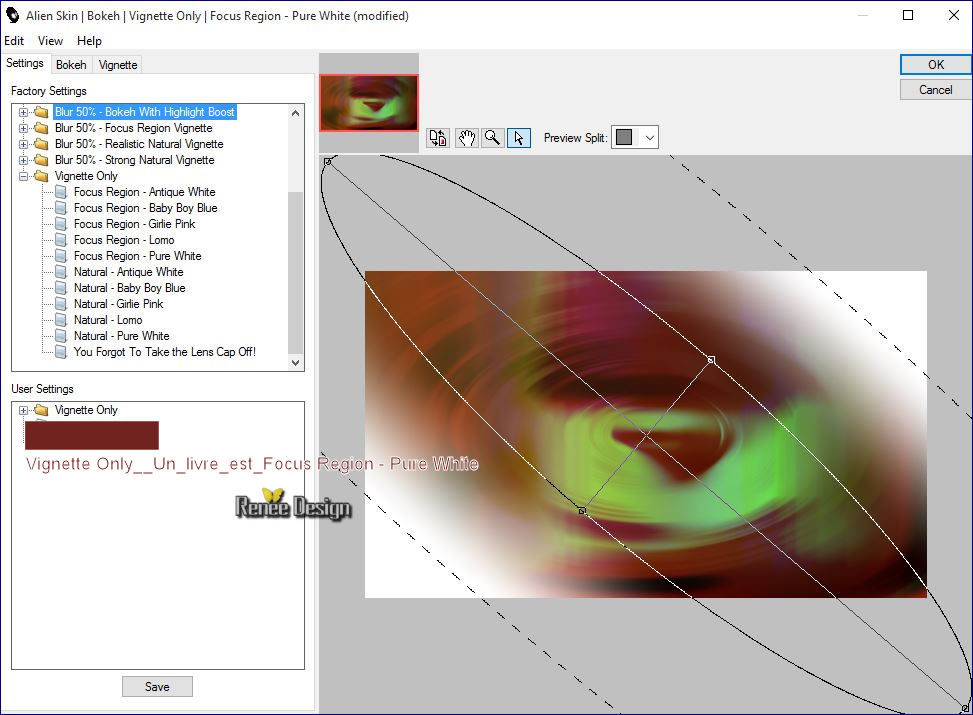
Task: Switch to the Vignette tab
Action: tap(118, 65)
